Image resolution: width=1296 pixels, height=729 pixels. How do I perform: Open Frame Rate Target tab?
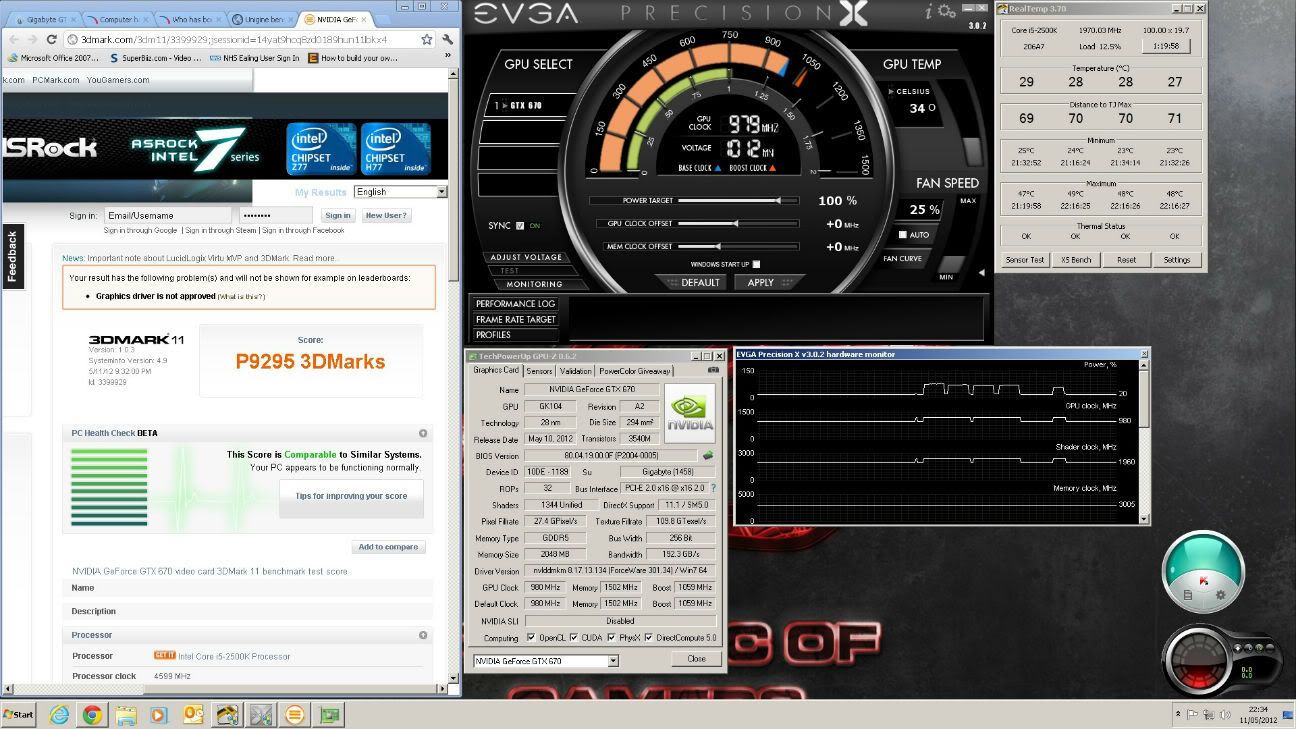(515, 319)
